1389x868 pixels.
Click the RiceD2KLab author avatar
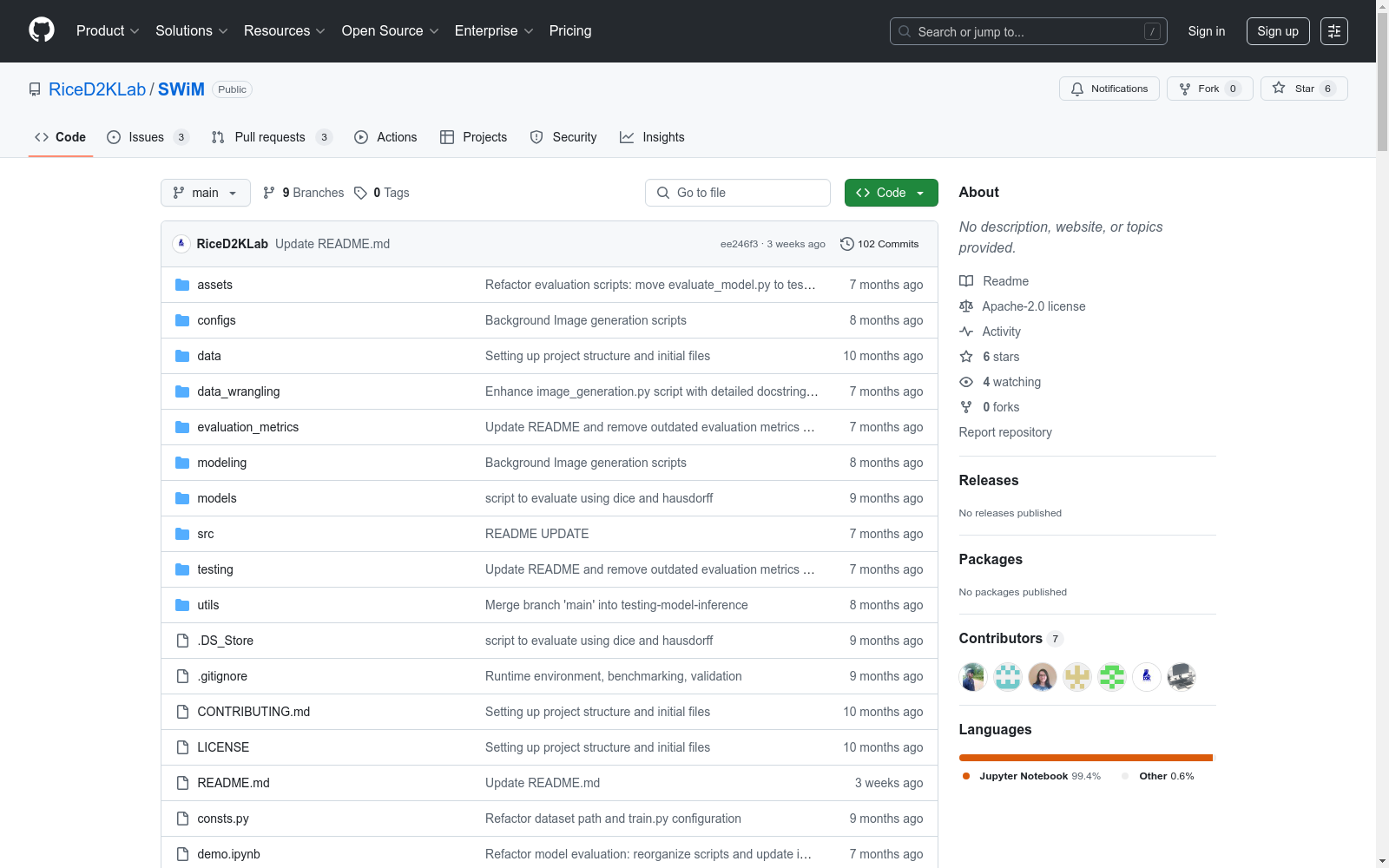181,244
